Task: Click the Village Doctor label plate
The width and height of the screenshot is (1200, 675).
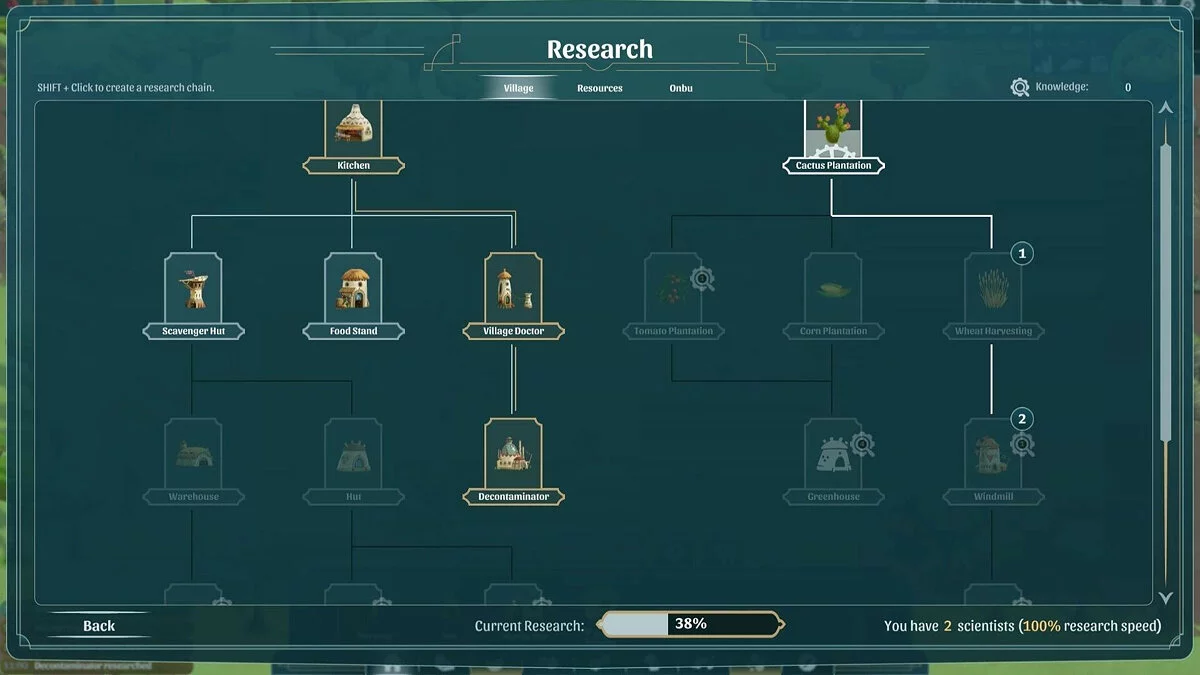Action: click(x=514, y=331)
